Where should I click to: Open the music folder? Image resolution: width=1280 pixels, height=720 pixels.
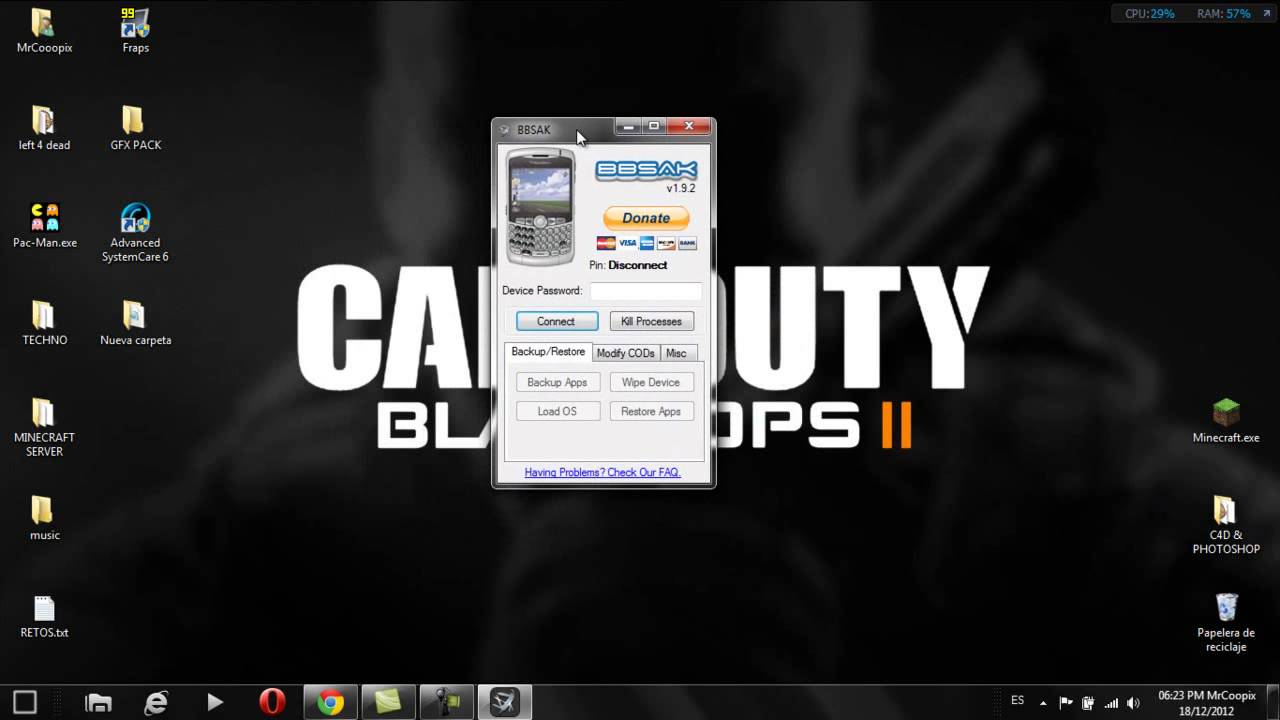pyautogui.click(x=44, y=518)
